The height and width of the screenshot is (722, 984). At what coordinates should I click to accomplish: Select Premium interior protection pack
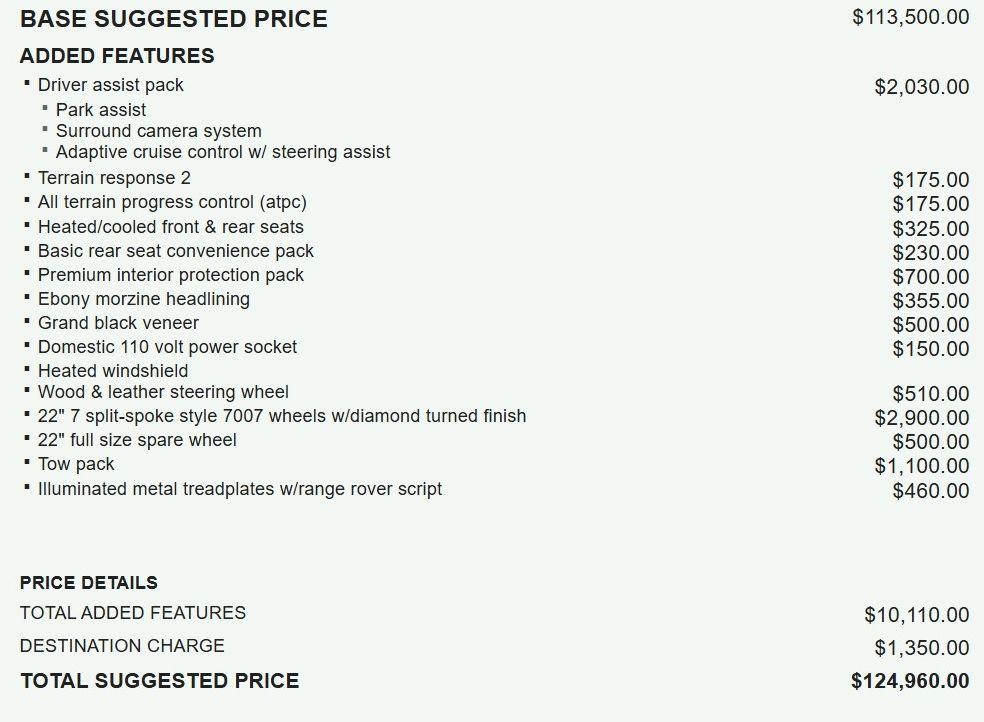point(171,275)
